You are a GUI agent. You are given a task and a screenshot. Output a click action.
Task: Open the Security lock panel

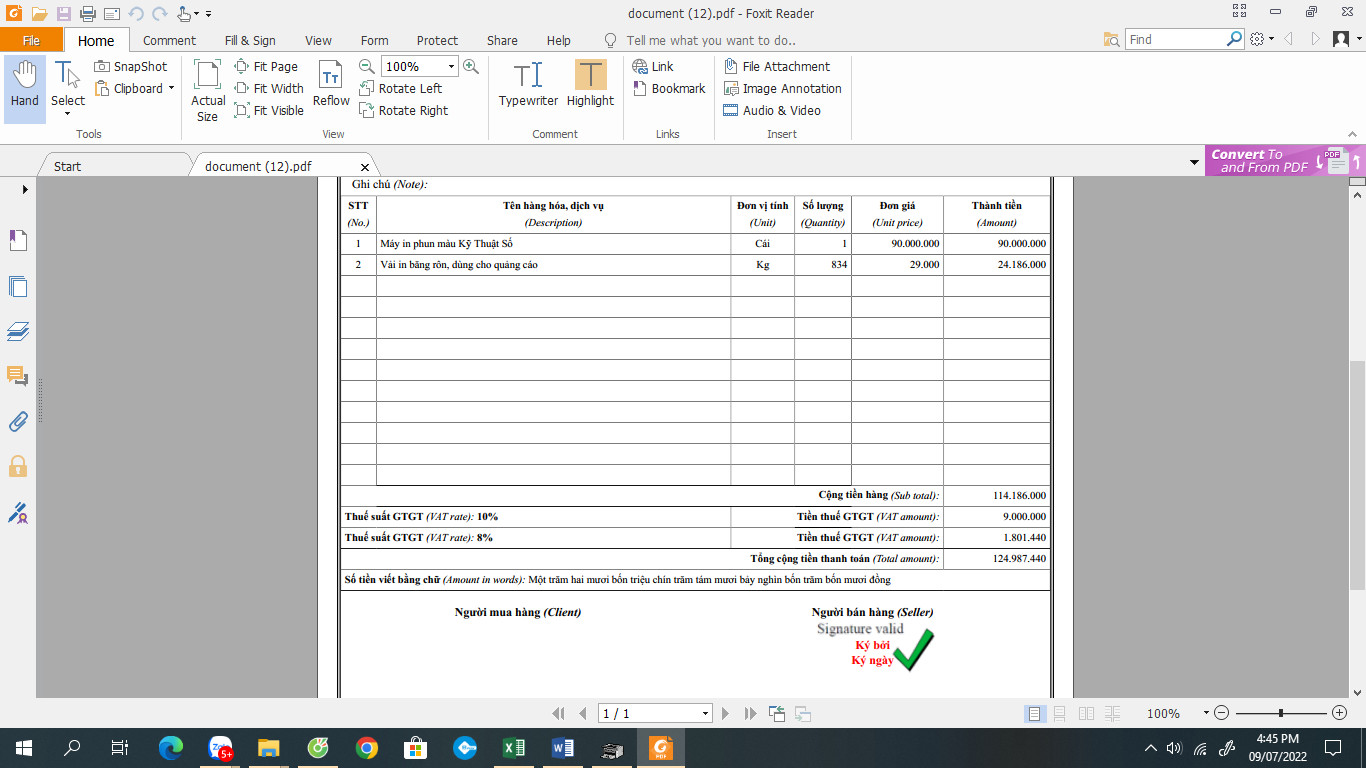point(18,467)
